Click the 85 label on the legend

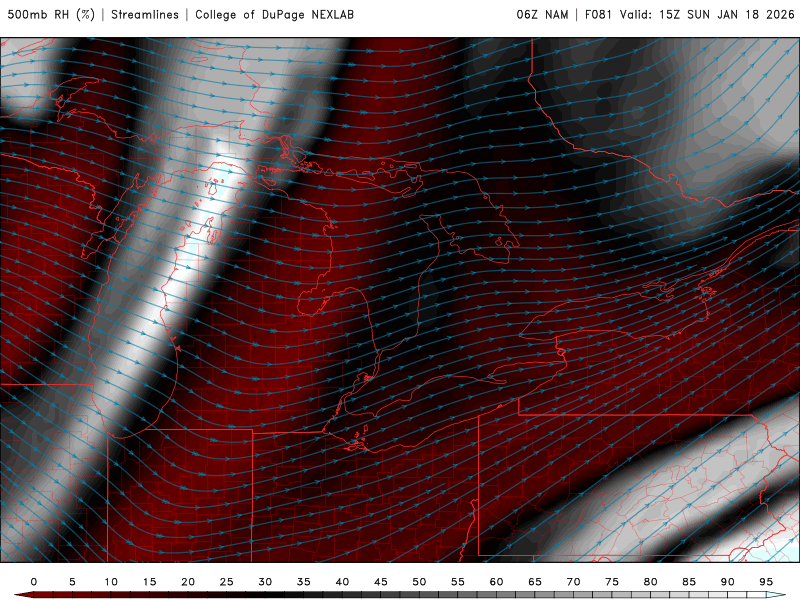click(689, 582)
